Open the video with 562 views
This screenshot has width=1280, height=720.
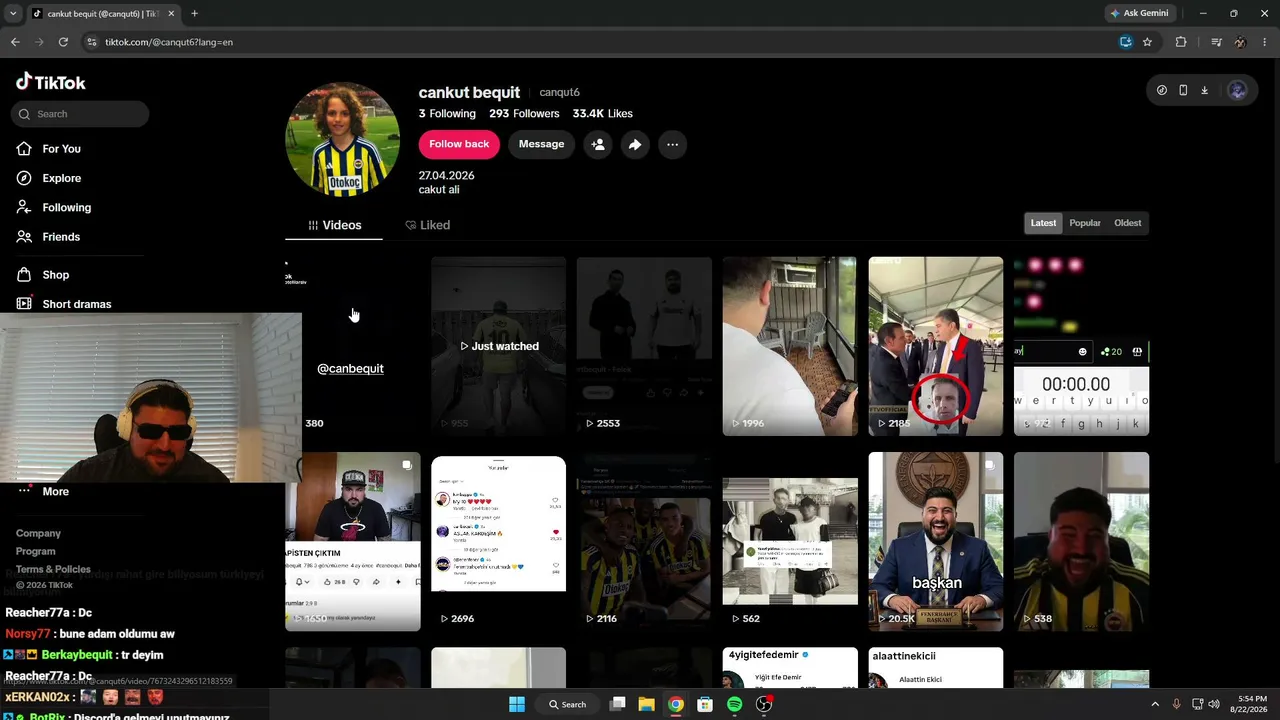click(790, 541)
